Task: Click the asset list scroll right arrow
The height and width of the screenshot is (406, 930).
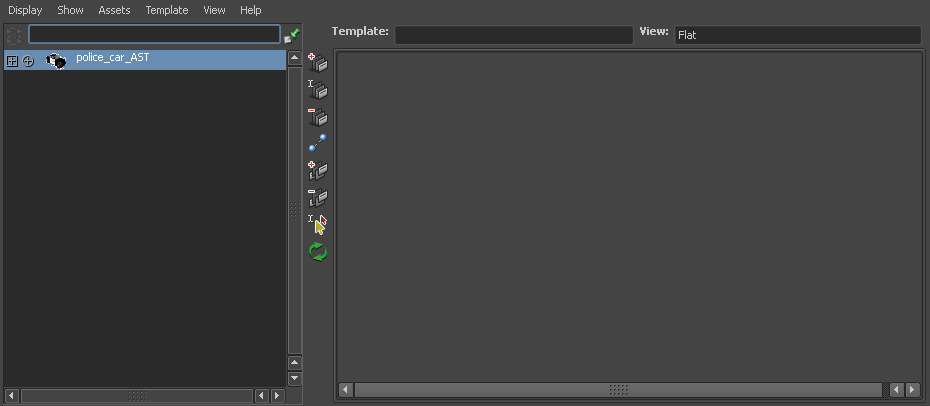Action: tap(277, 395)
